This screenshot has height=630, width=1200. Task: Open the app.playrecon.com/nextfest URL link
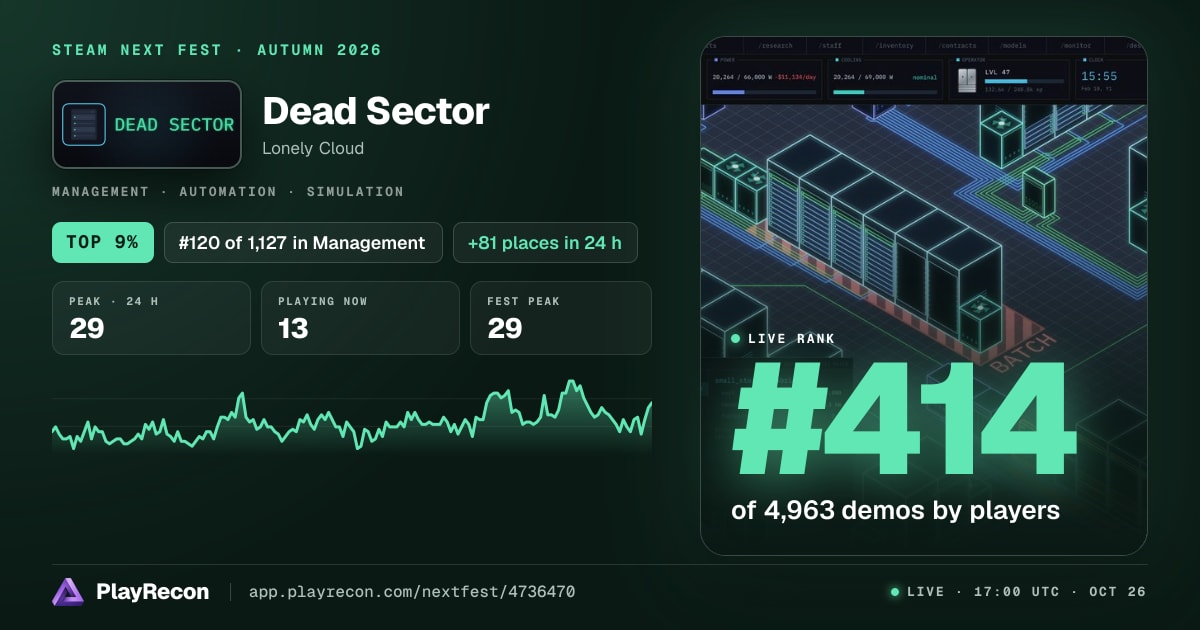click(411, 592)
